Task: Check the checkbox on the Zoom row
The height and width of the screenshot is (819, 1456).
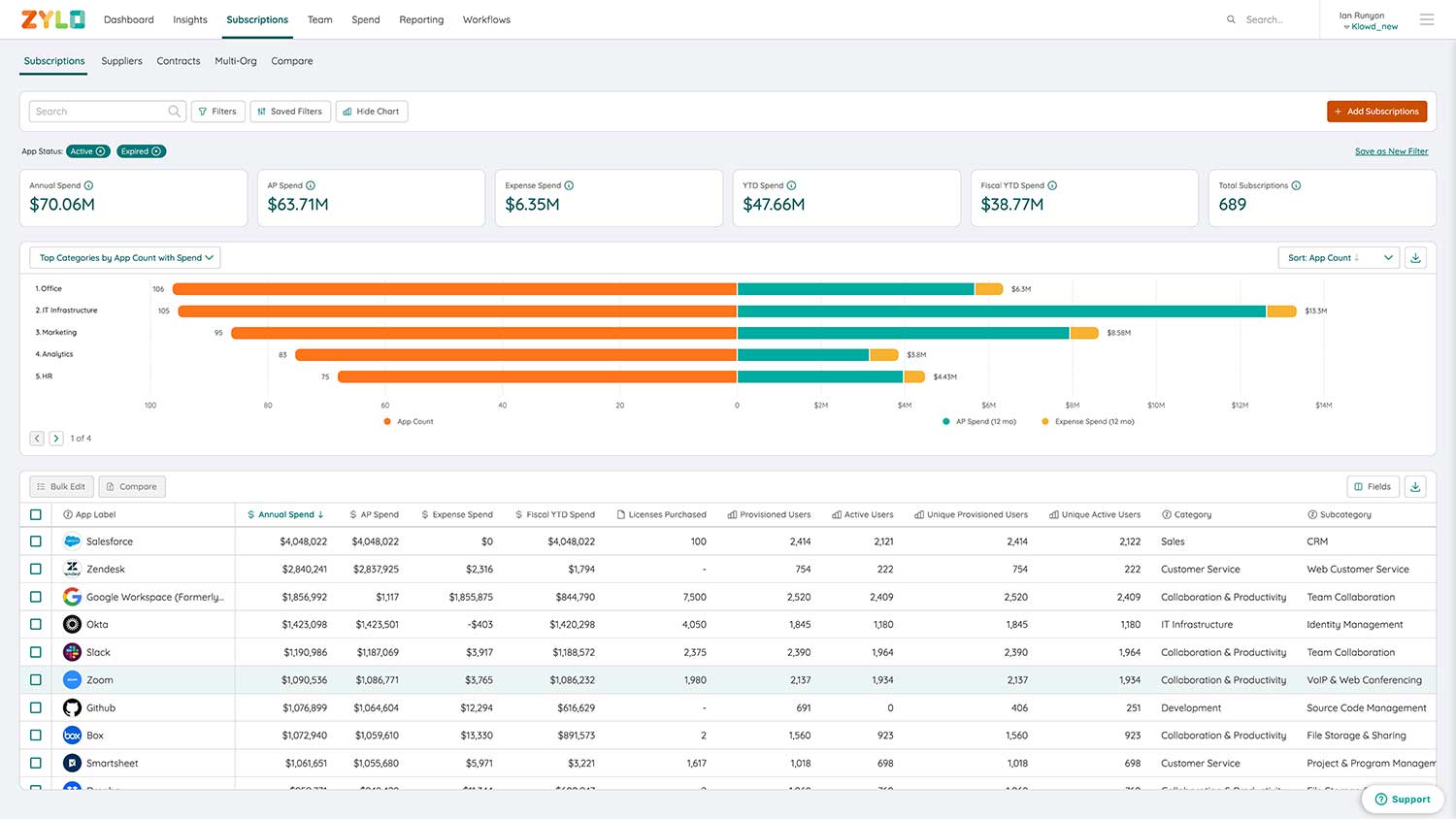Action: tap(36, 679)
